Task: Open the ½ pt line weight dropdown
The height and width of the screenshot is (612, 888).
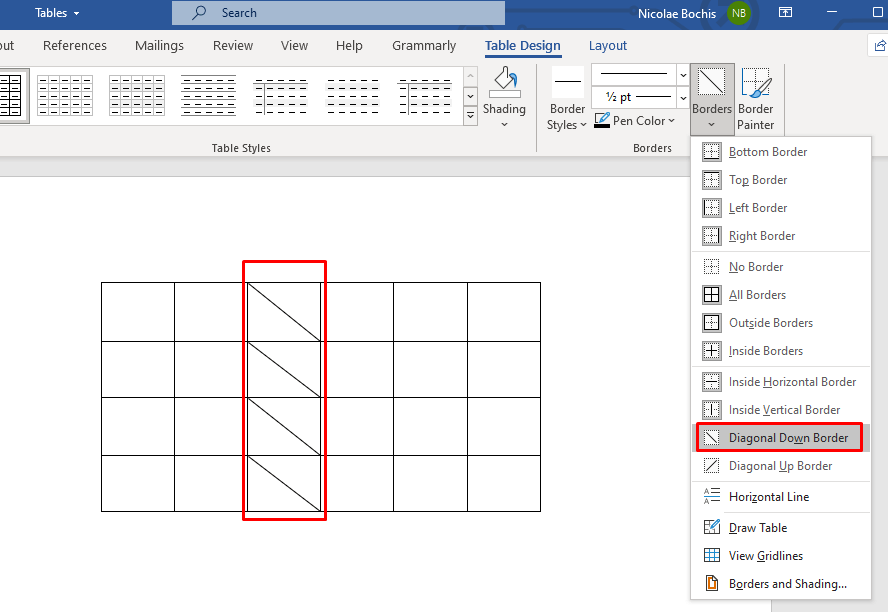Action: [x=683, y=97]
